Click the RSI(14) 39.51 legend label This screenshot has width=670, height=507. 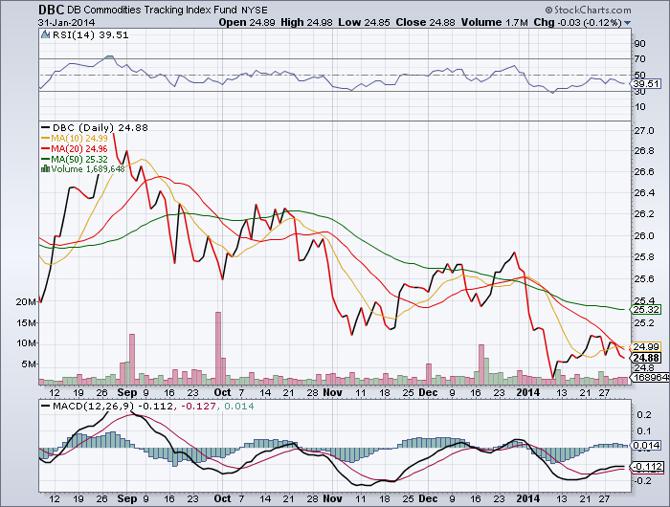click(x=90, y=35)
